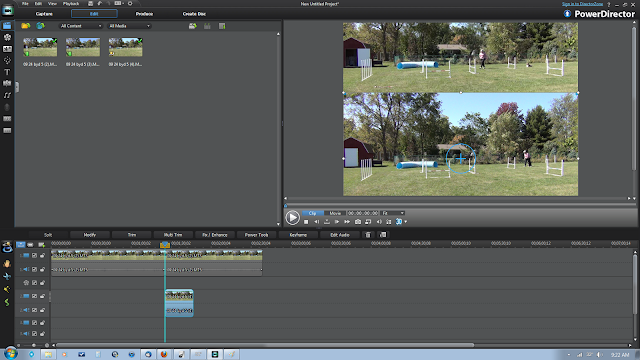Open the Voice-Over Recording Room microphone icon
The image size is (640, 360).
pos(7,107)
